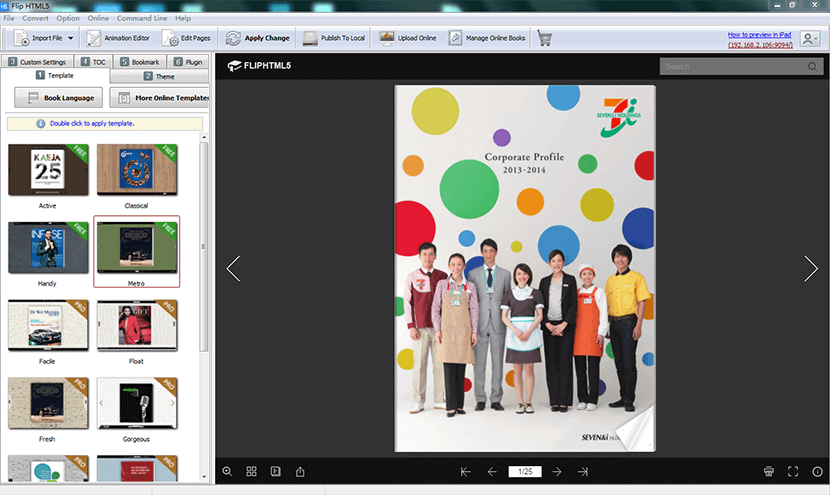Select the Template tab
This screenshot has width=830, height=495.
click(x=55, y=75)
